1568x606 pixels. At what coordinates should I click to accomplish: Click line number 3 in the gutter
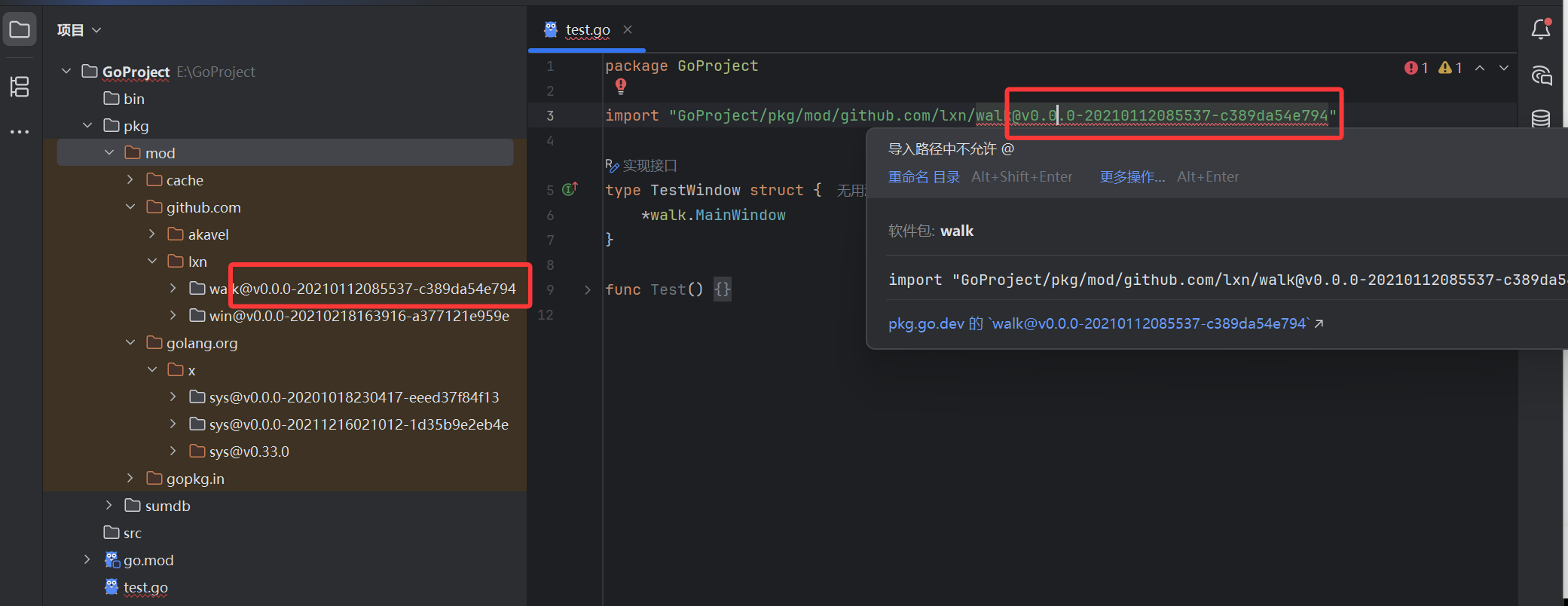550,116
